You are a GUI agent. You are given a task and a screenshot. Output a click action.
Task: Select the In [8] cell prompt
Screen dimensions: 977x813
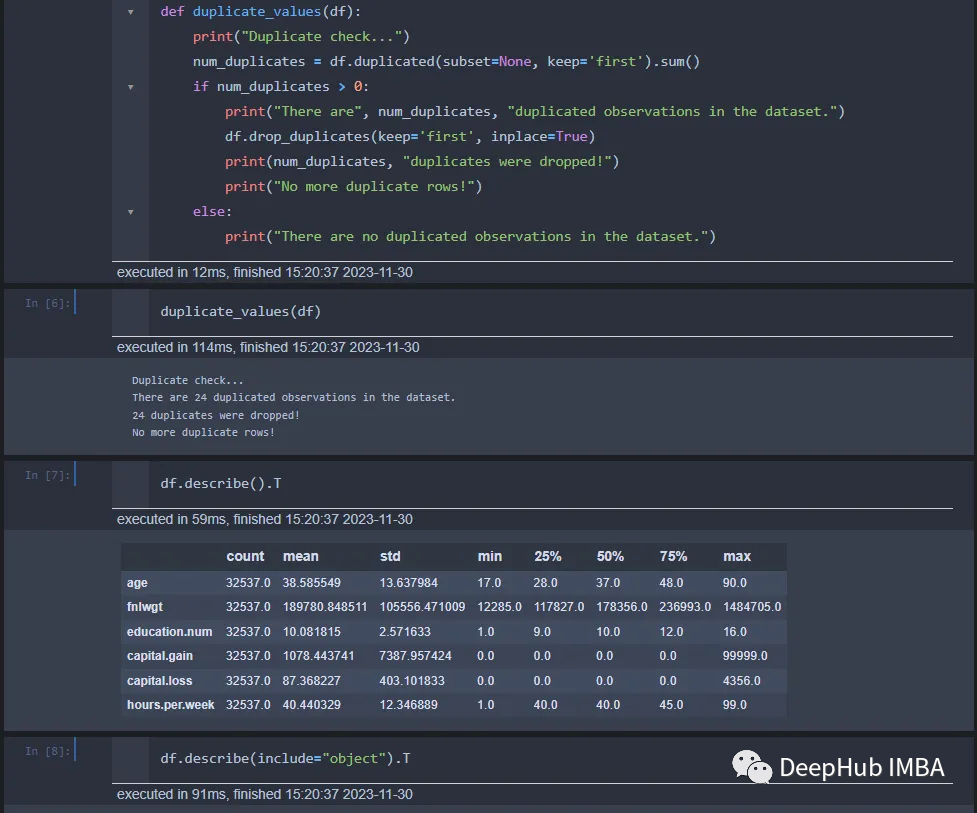coord(48,751)
